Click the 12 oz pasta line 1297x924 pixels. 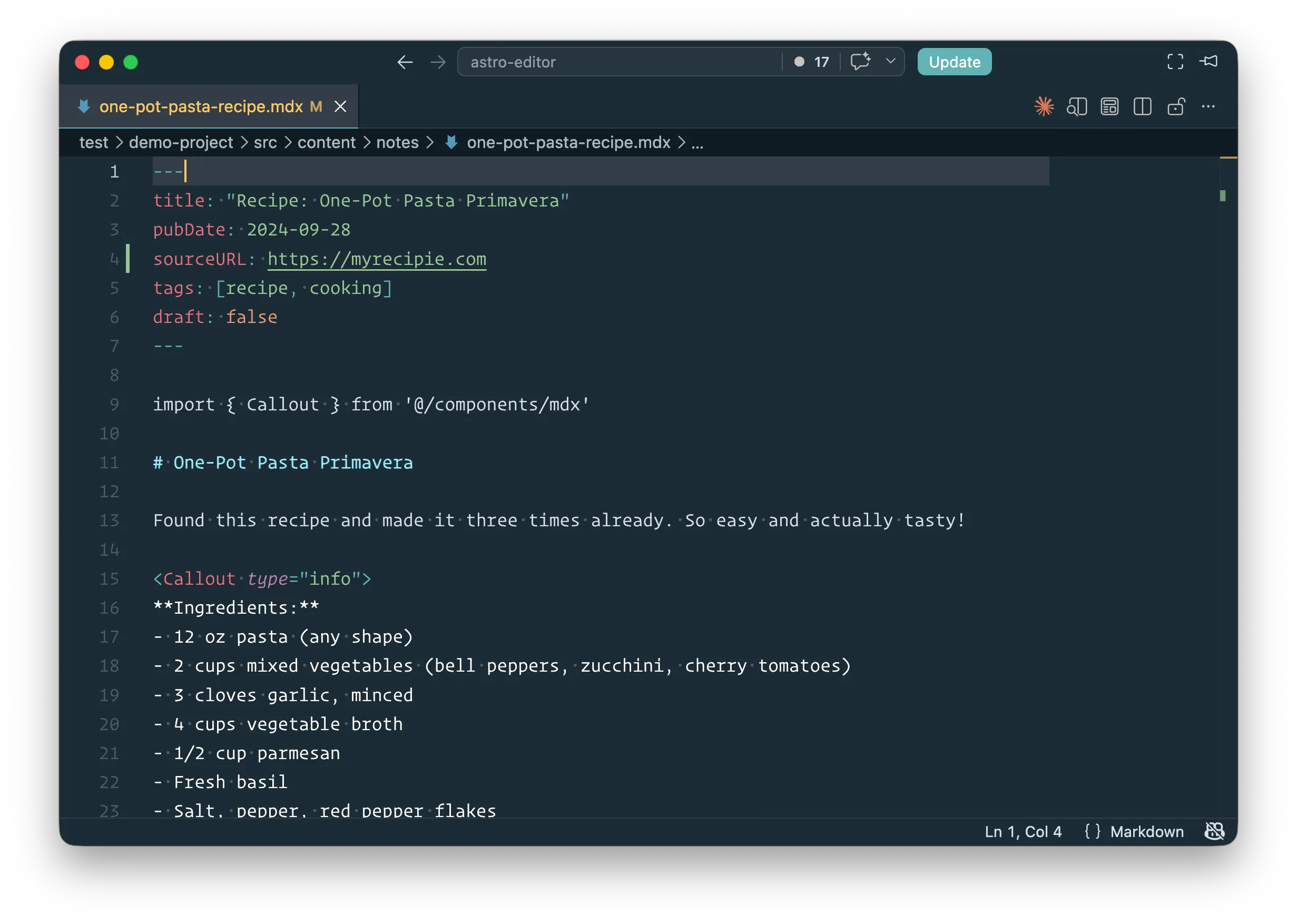[x=283, y=637]
